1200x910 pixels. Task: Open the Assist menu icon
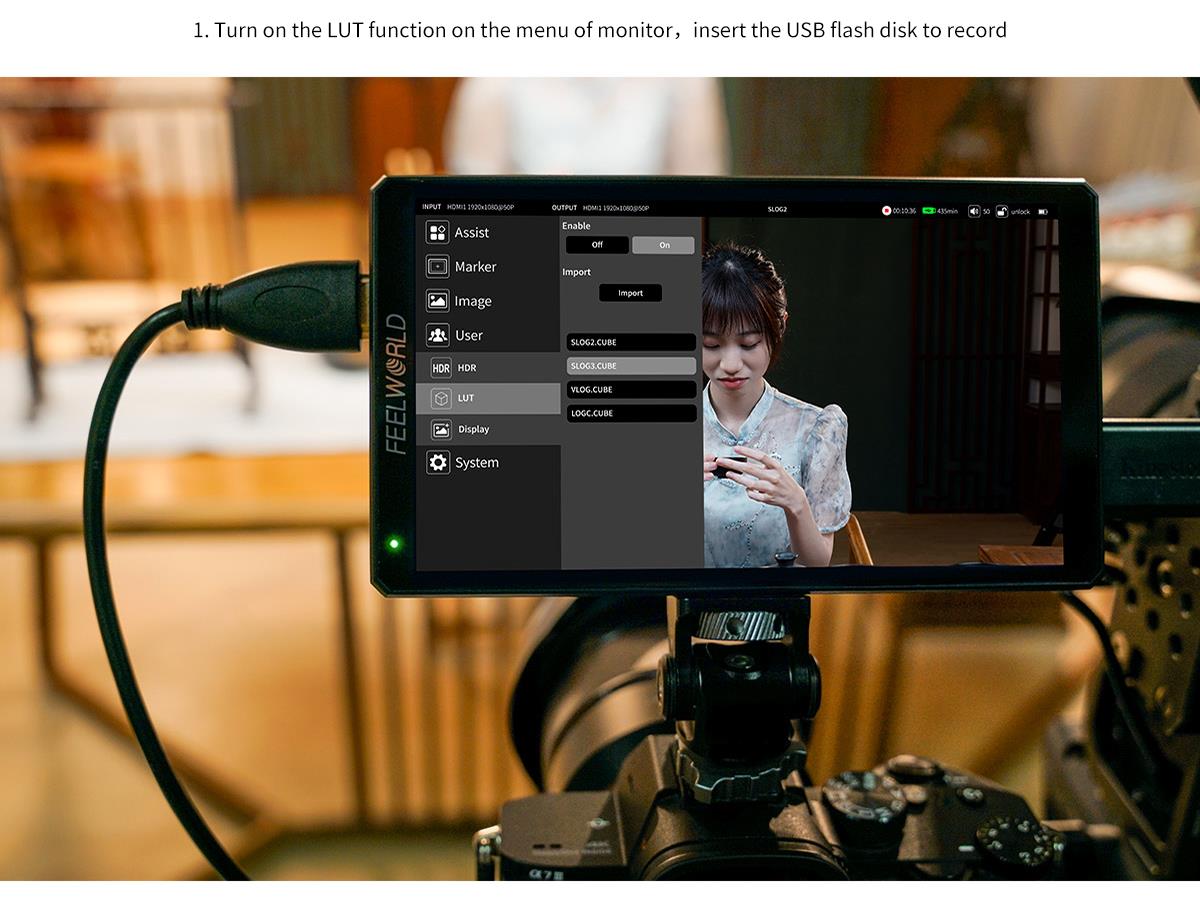[x=437, y=233]
